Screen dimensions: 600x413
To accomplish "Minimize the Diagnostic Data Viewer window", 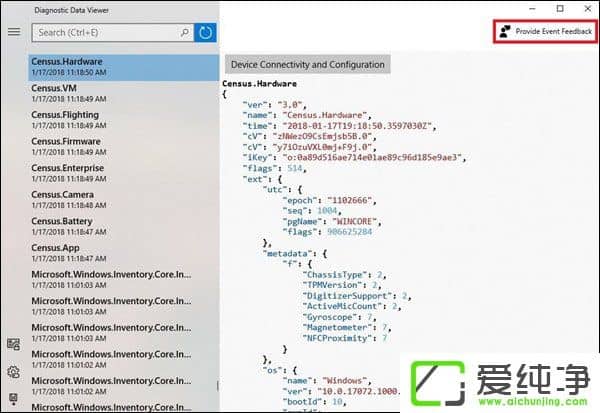I will tap(532, 8).
